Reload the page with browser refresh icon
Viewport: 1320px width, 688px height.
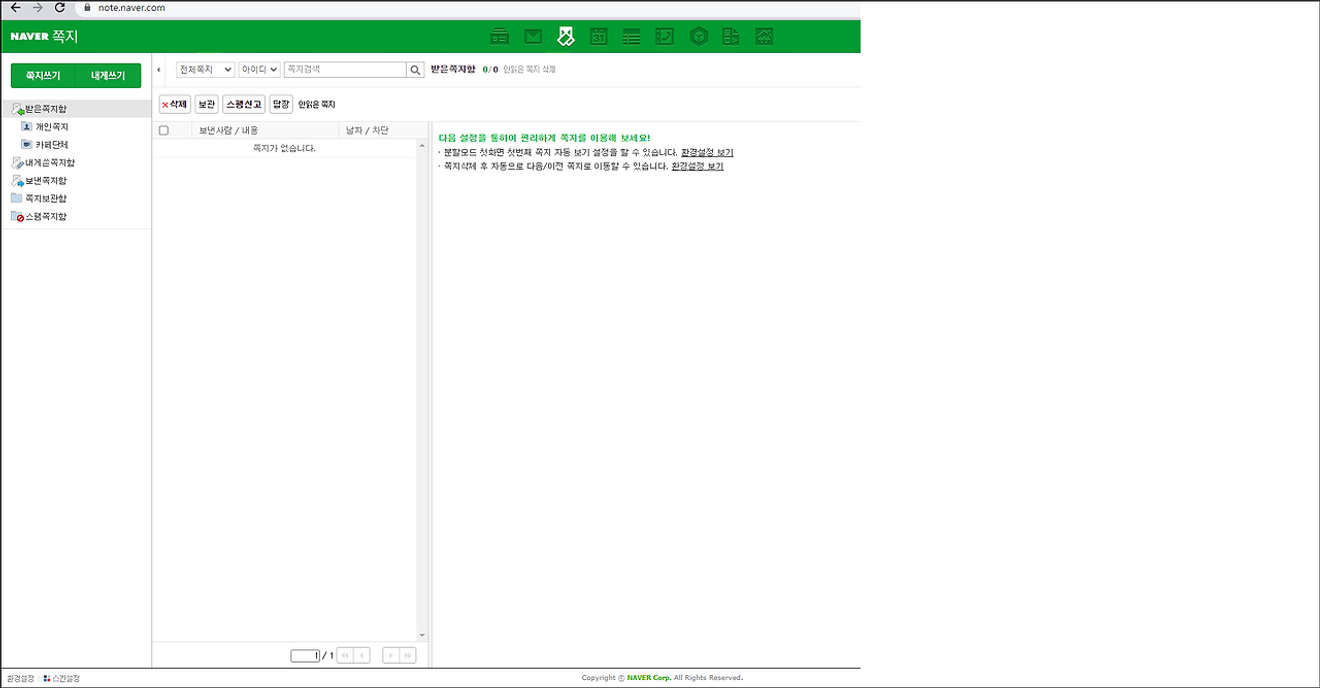[59, 7]
